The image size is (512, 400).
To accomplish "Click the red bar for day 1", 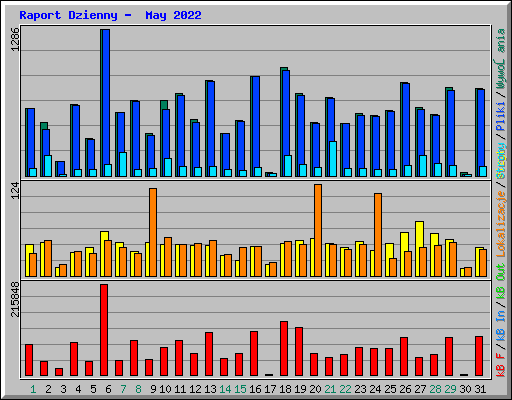I will pyautogui.click(x=29, y=360).
